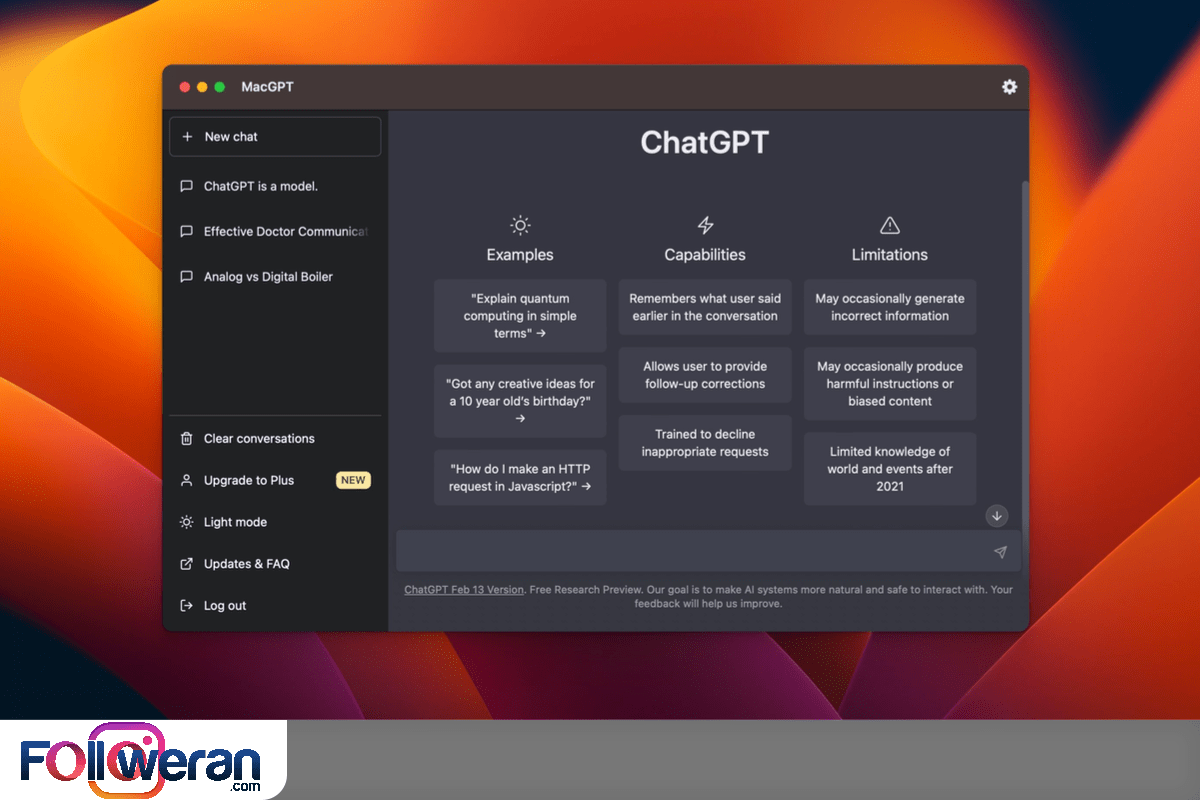This screenshot has height=800, width=1200.
Task: Open the 'ChatGPT is a model.' conversation
Action: tap(261, 186)
